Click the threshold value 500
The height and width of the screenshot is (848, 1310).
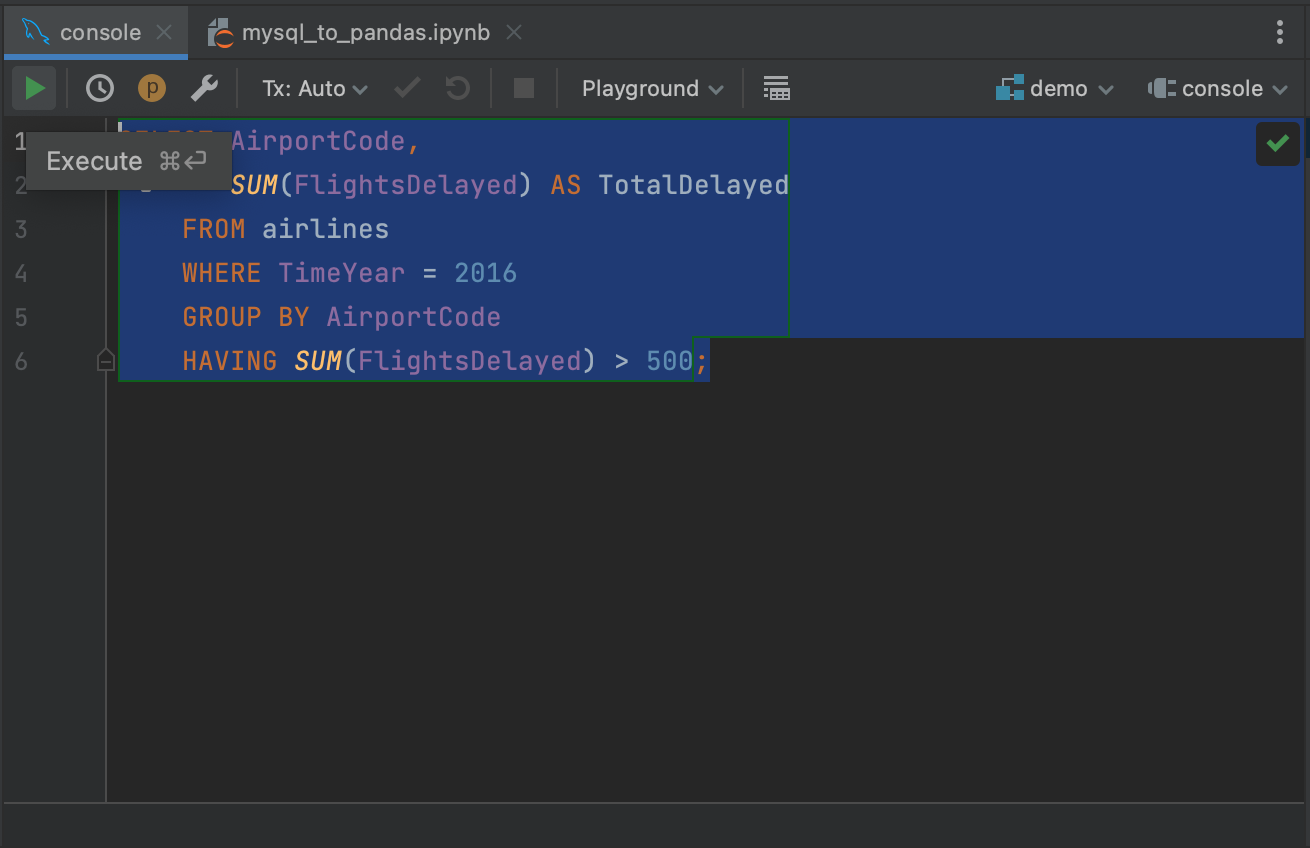point(670,361)
